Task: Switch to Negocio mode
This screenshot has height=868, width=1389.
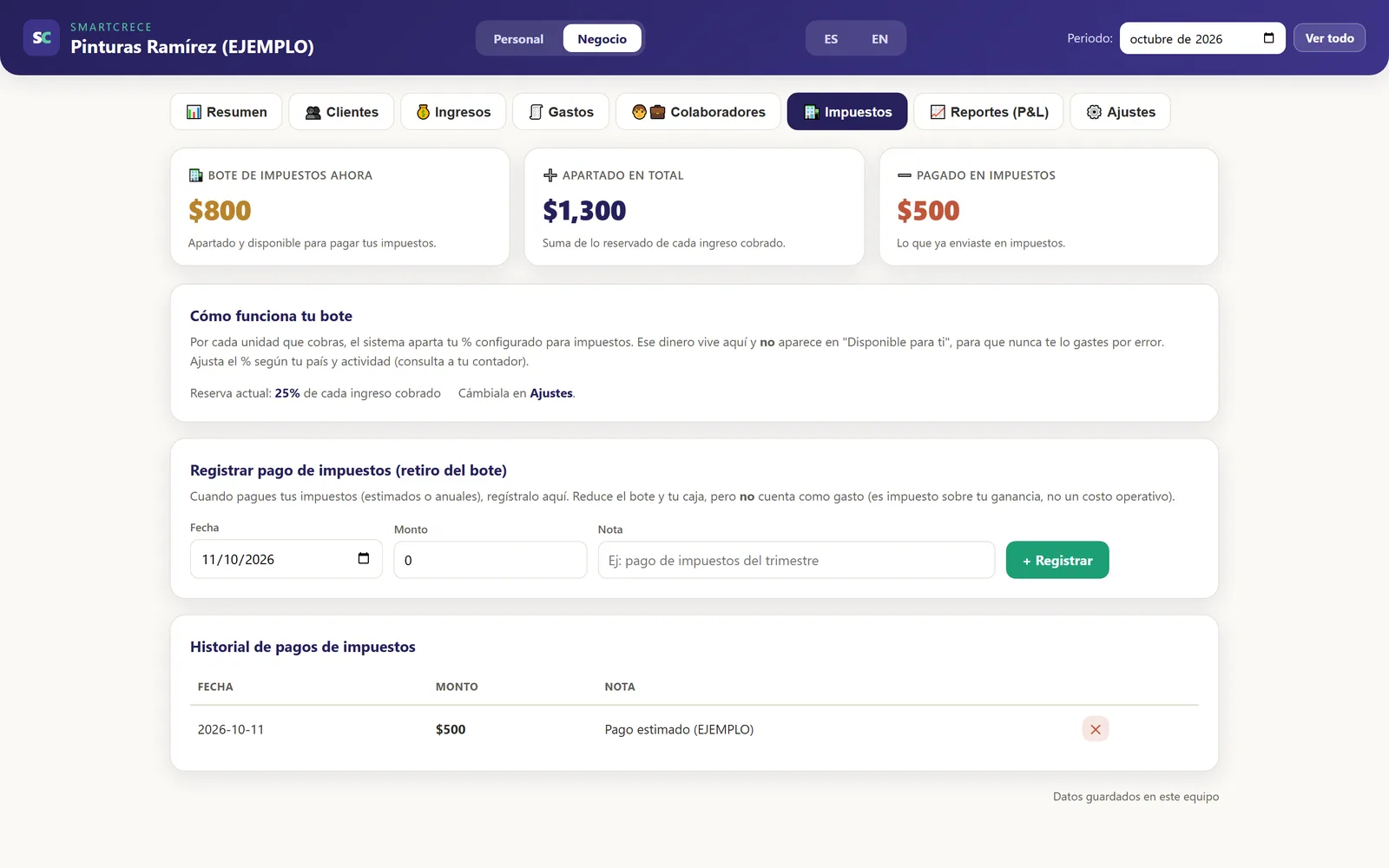Action: coord(602,39)
